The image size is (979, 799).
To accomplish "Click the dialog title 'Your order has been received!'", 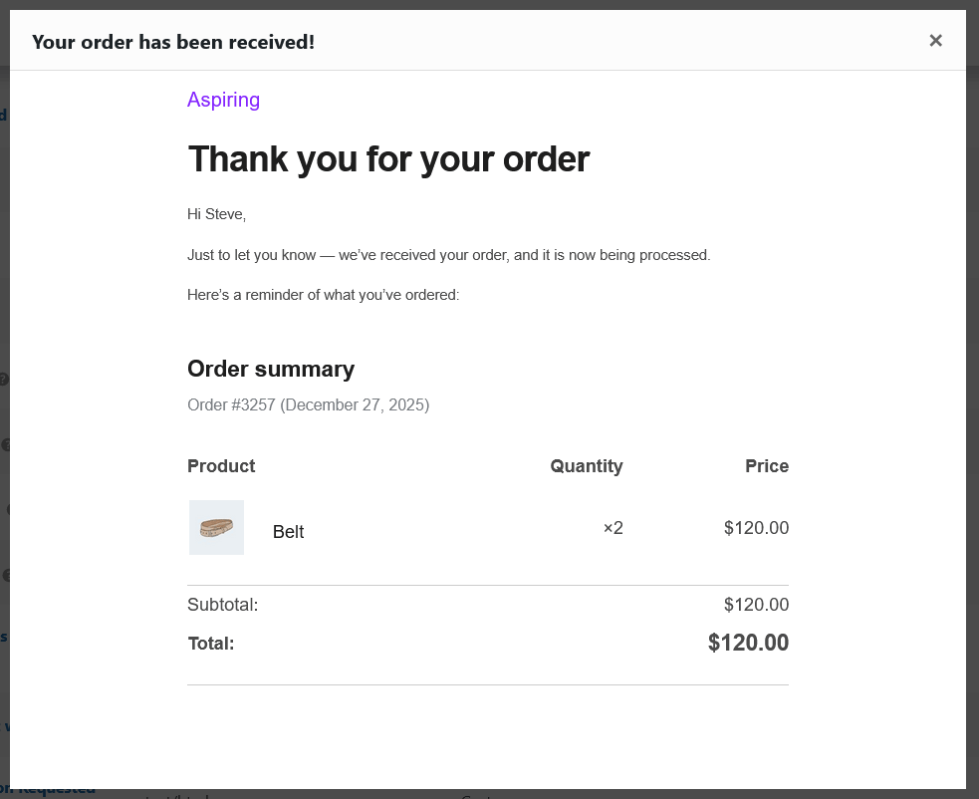I will 173,42.
